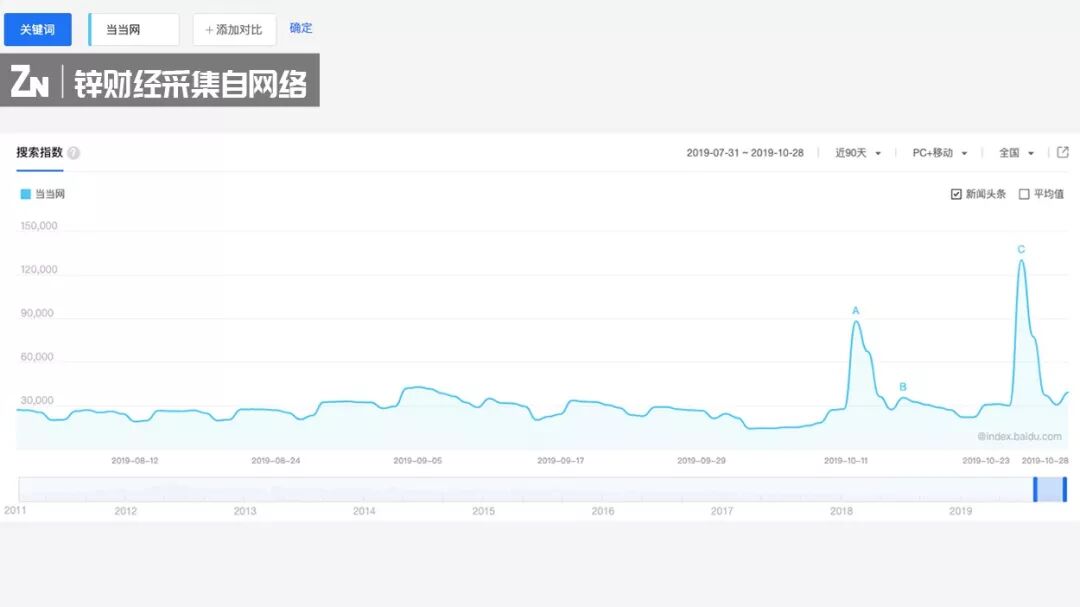The image size is (1080, 607).
Task: Open the date range 2019-07-31 ~ 2019-10-28 selector
Action: point(745,153)
